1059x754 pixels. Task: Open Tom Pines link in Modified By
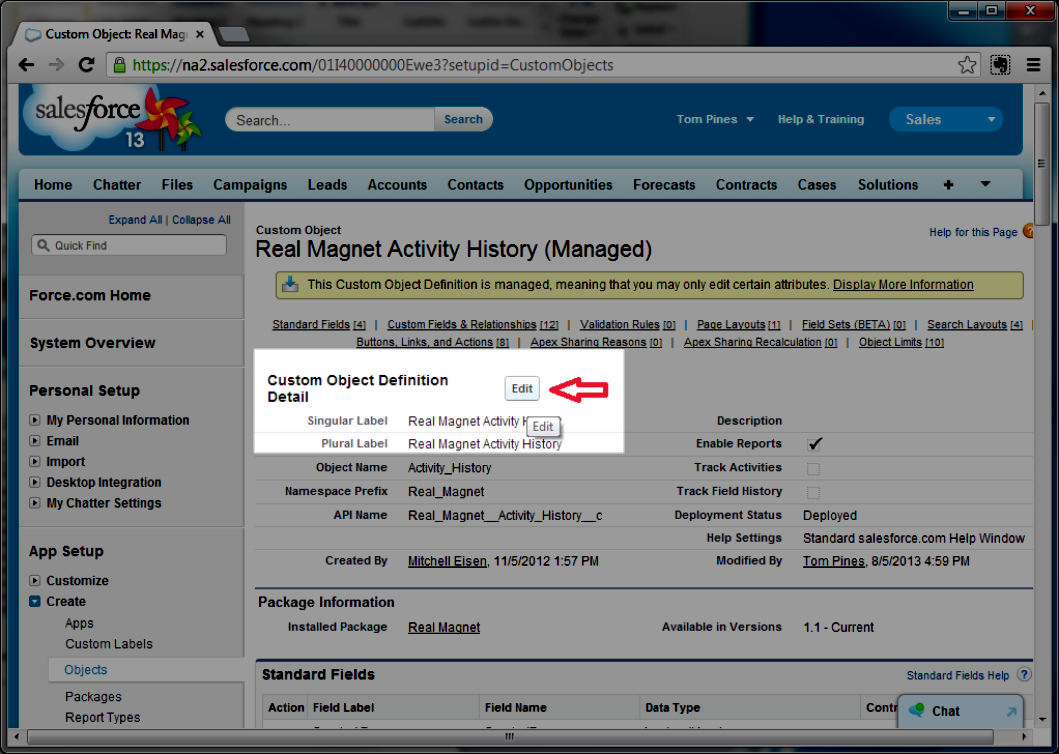coord(833,561)
